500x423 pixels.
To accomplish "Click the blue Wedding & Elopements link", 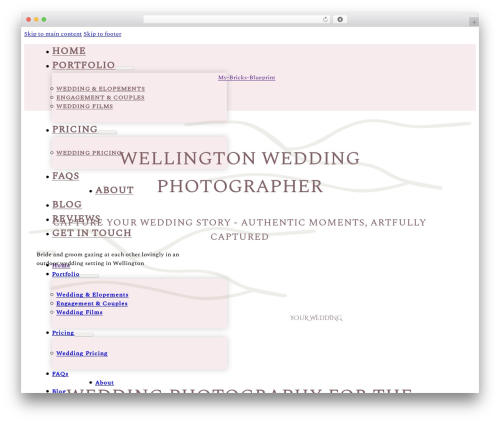I will click(x=92, y=295).
